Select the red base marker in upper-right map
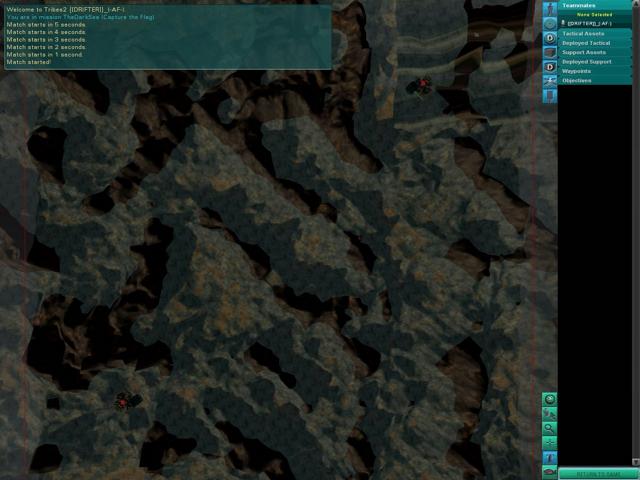Screen dimensions: 640x480 [421, 85]
